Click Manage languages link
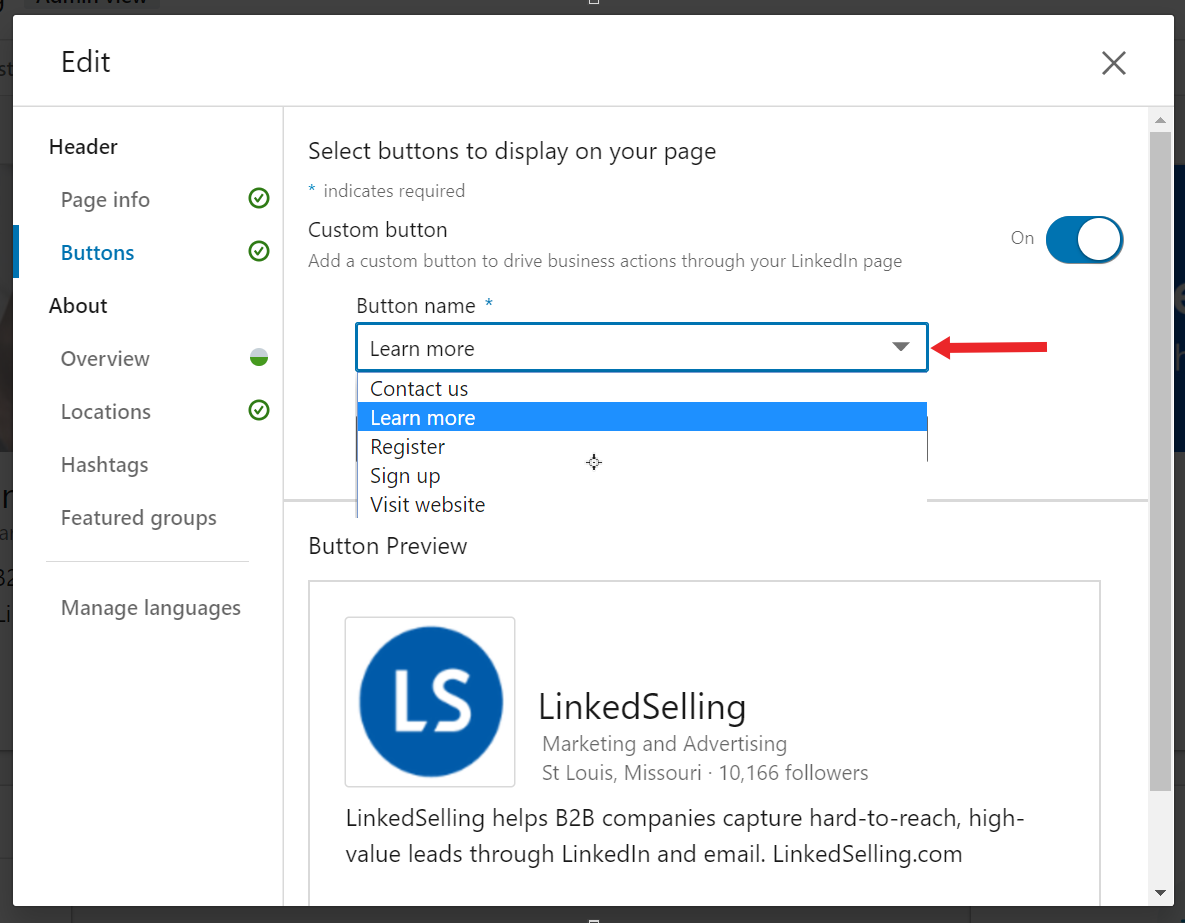Screen dimensions: 1185x923 pos(150,608)
